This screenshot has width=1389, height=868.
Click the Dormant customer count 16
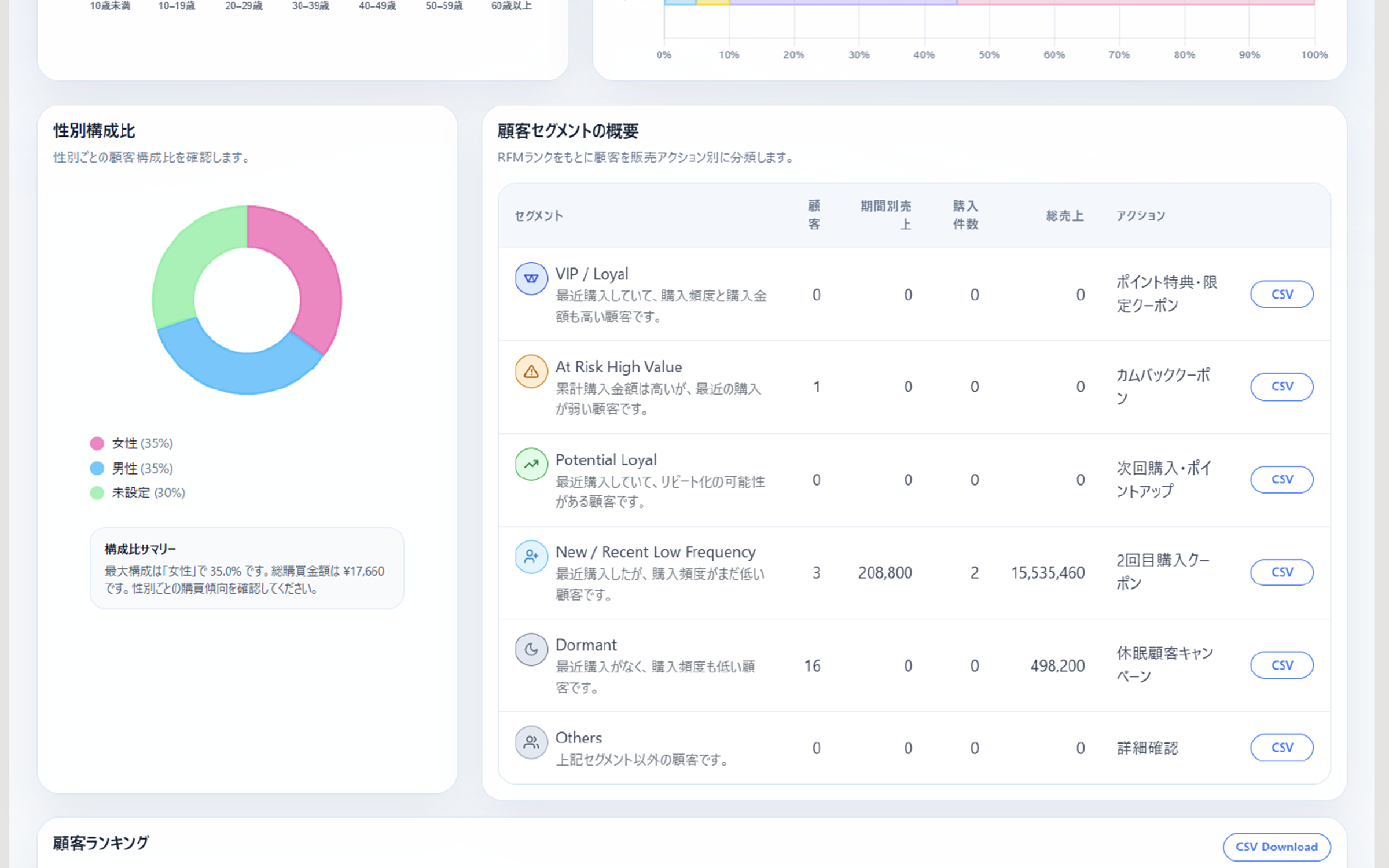[x=812, y=666]
